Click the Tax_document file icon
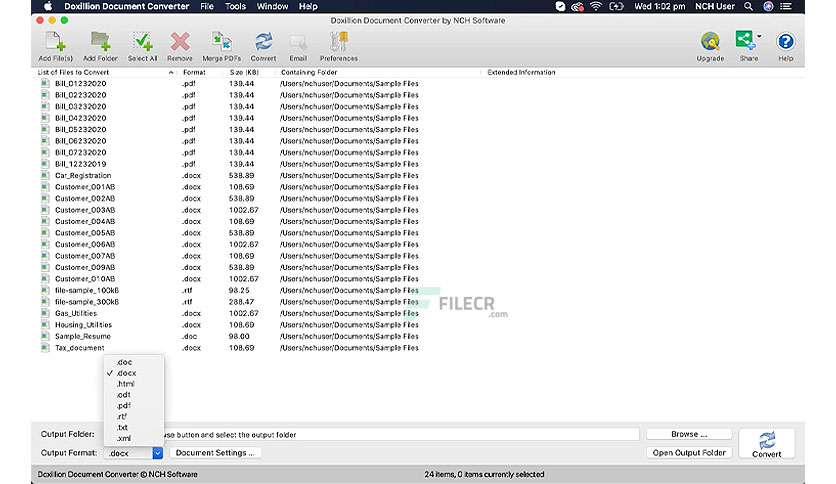 [45, 348]
